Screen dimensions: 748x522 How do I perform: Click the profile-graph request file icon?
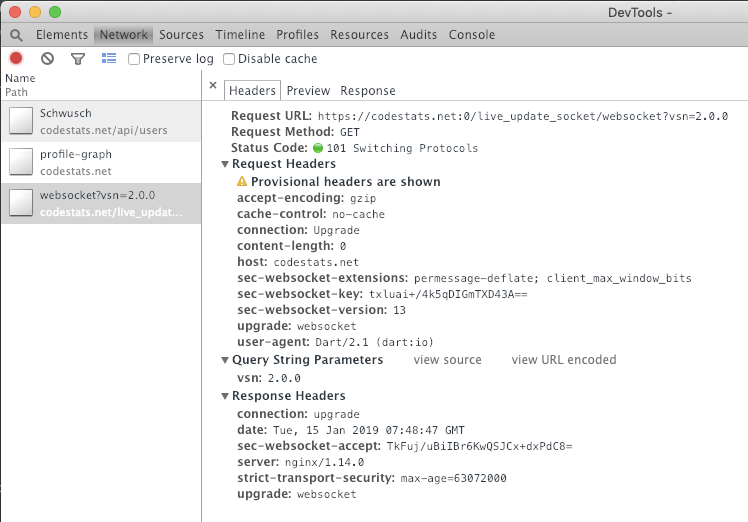tap(21, 162)
